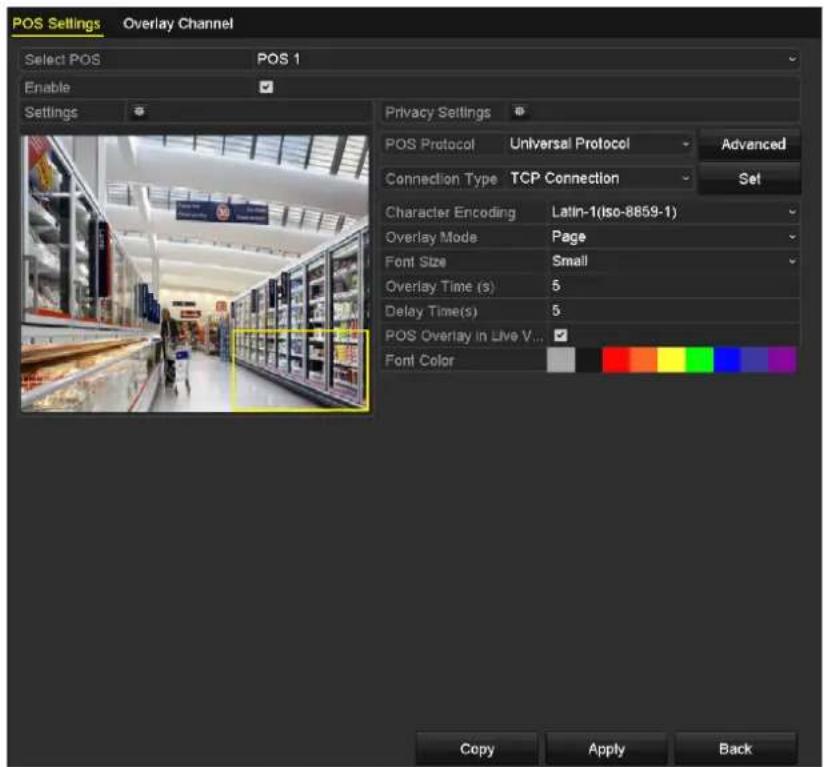Switch to the Overlay Channel tab
824x767 pixels.
point(178,24)
